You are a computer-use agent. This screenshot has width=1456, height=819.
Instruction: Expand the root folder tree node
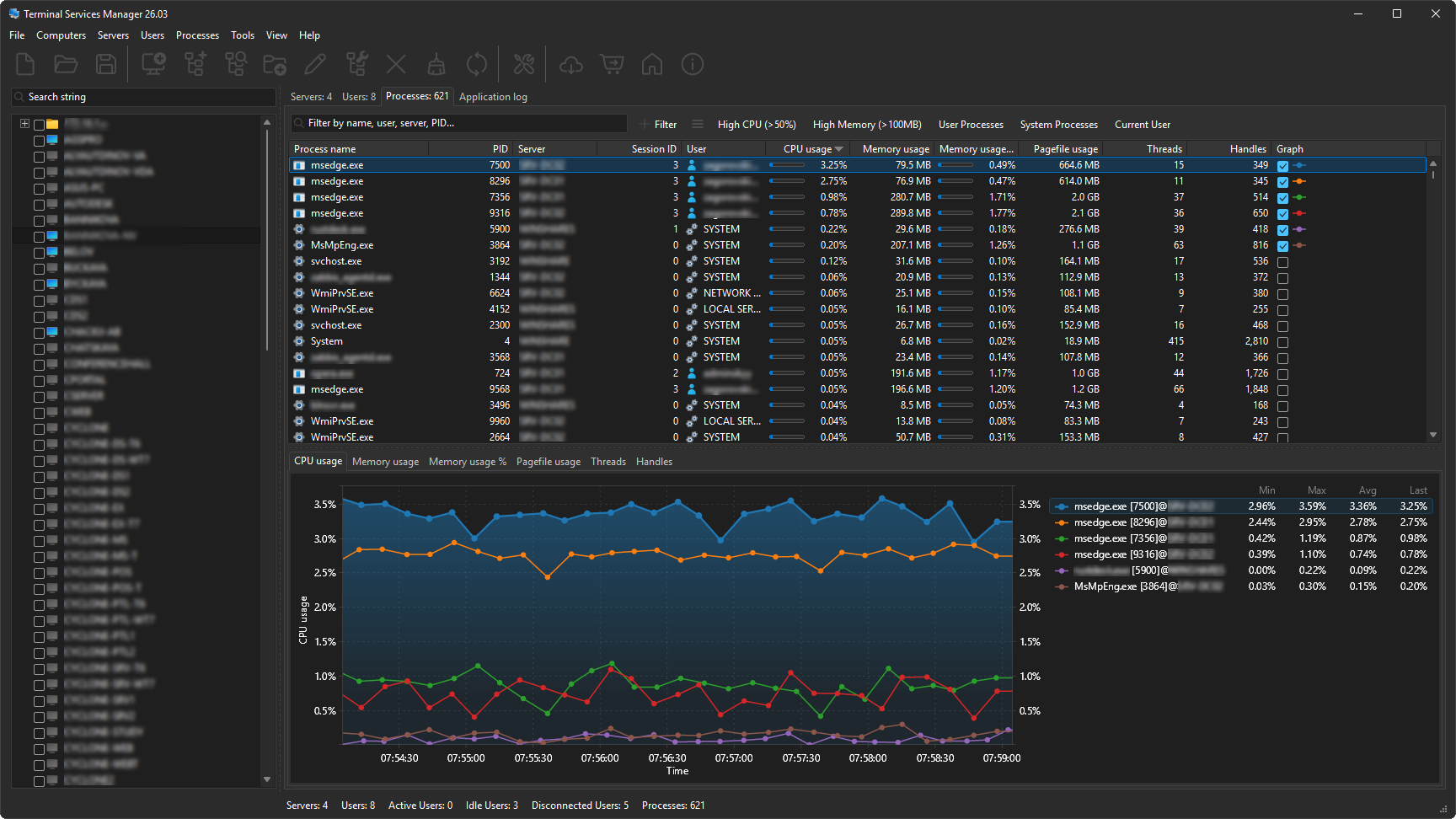pos(24,124)
